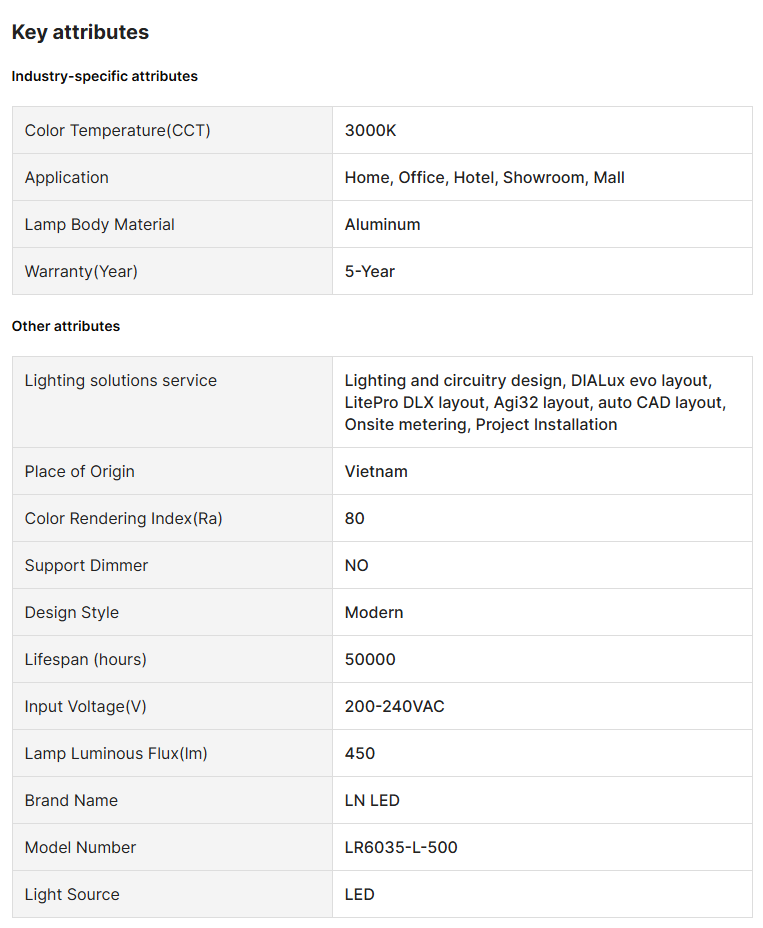Click the Other attributes subheading
Screen dimensions: 763x928
66,326
